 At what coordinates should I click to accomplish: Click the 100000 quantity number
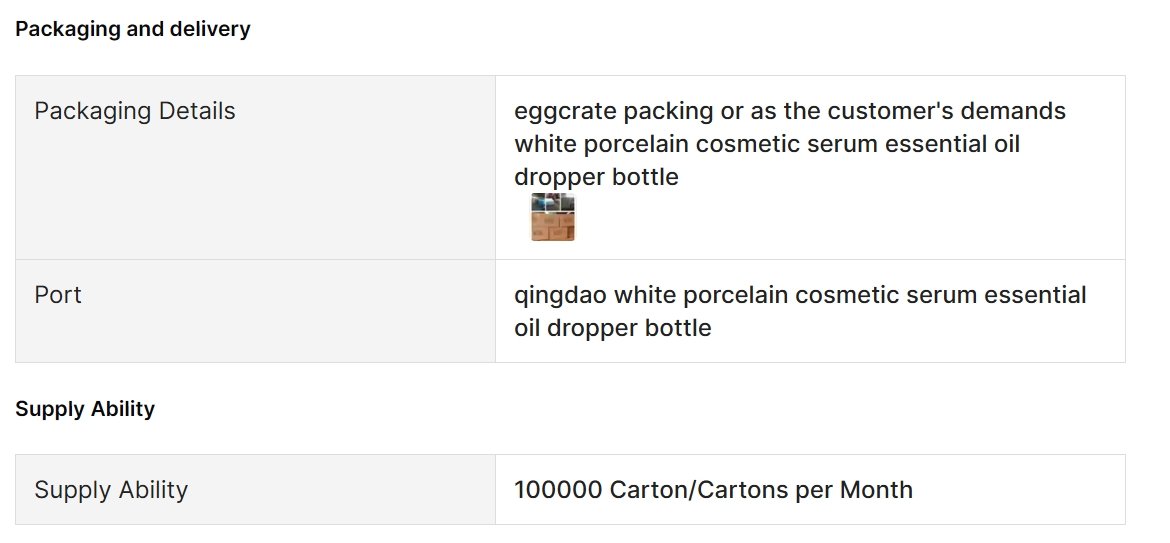[558, 490]
